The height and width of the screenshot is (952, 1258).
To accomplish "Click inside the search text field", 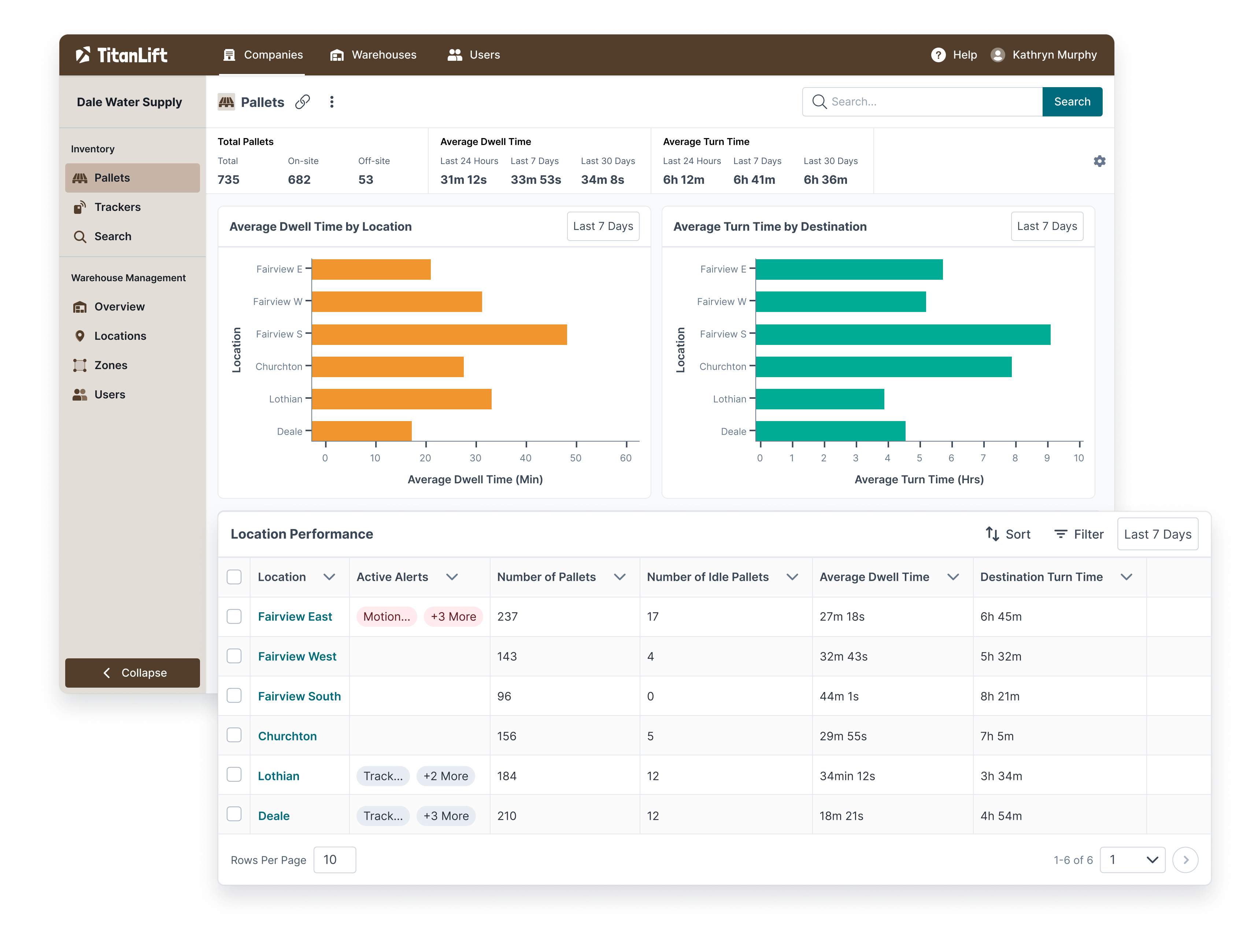I will [921, 101].
